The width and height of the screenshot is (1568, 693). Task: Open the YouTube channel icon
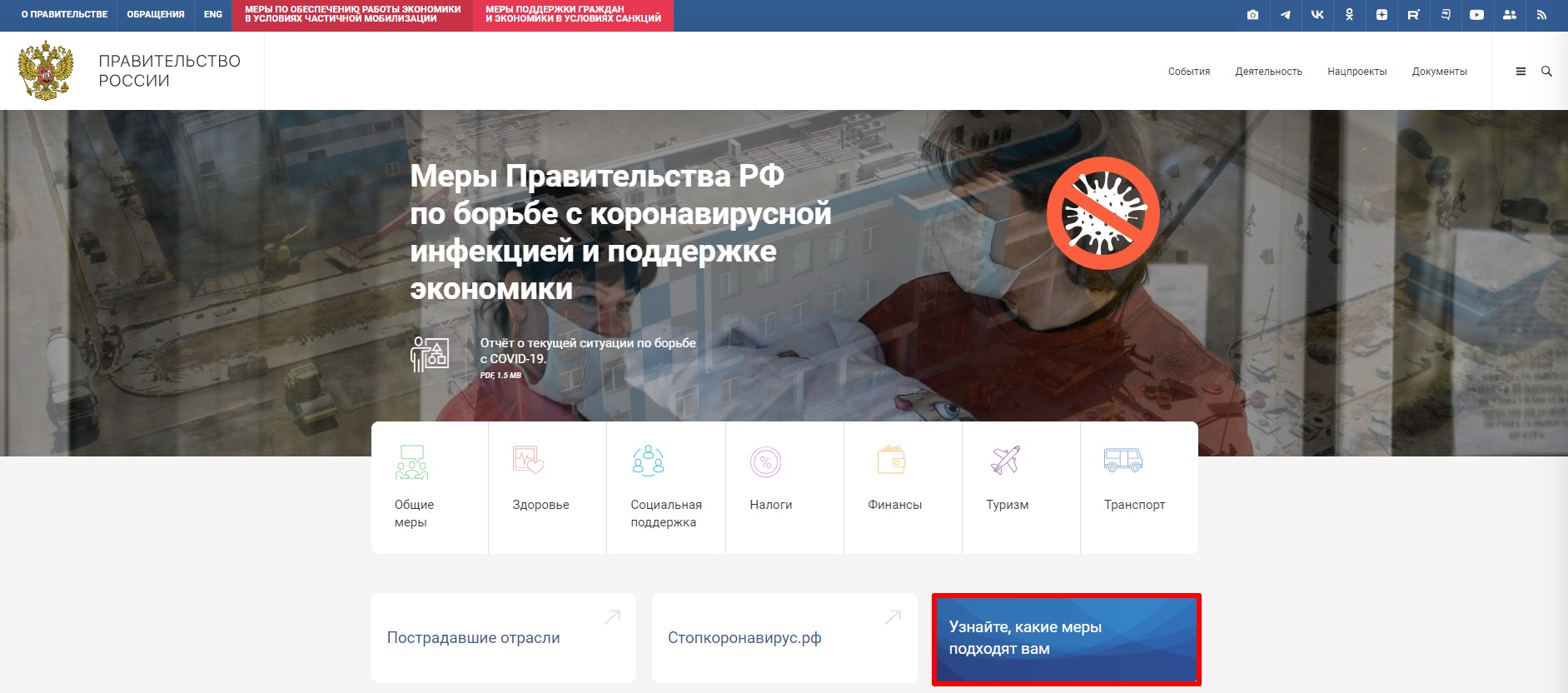(1476, 15)
